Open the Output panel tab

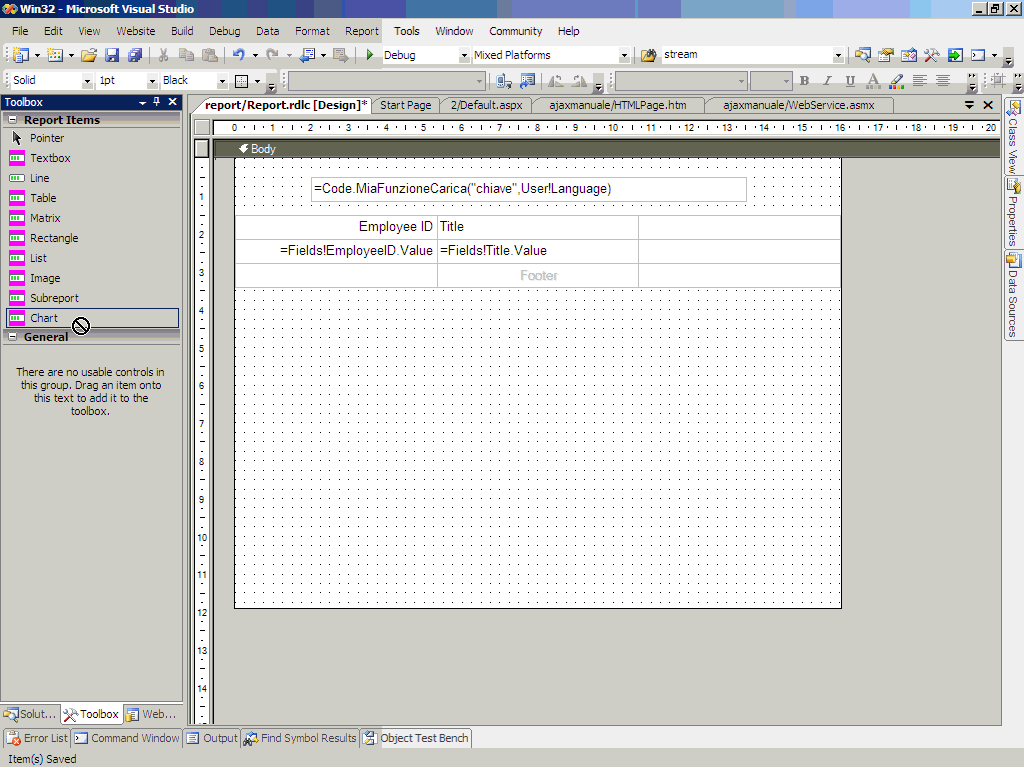212,738
